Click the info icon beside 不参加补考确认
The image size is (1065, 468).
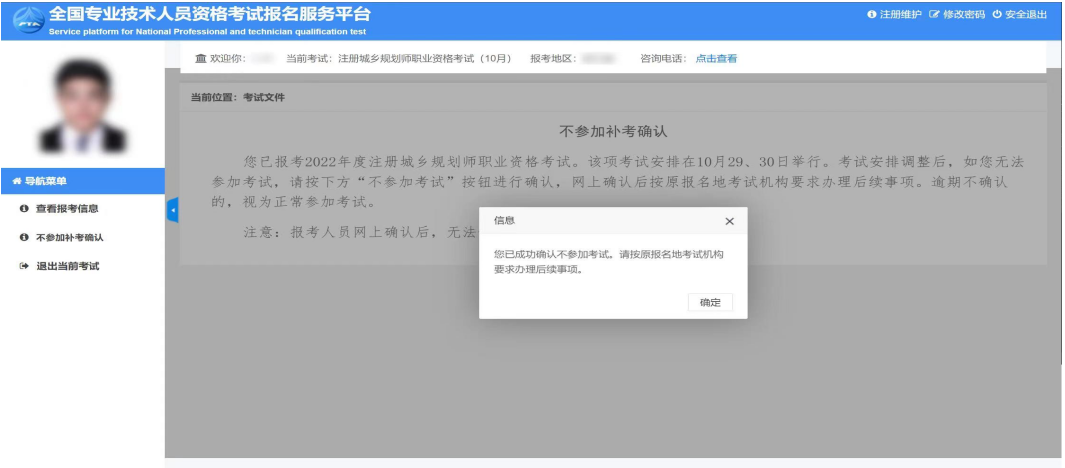[24, 238]
